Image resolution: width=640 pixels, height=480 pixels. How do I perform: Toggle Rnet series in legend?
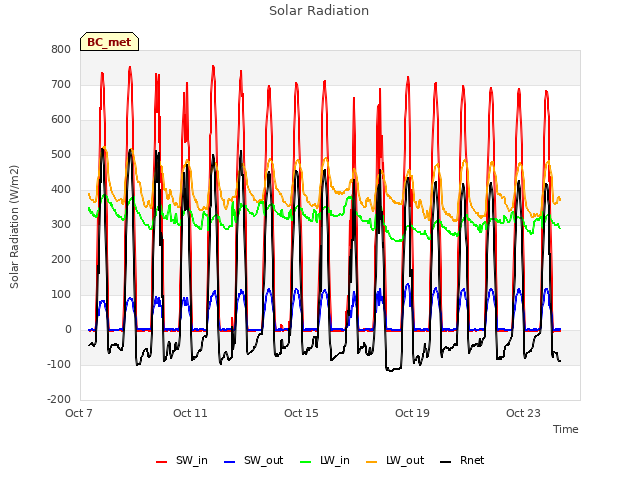tap(462, 460)
